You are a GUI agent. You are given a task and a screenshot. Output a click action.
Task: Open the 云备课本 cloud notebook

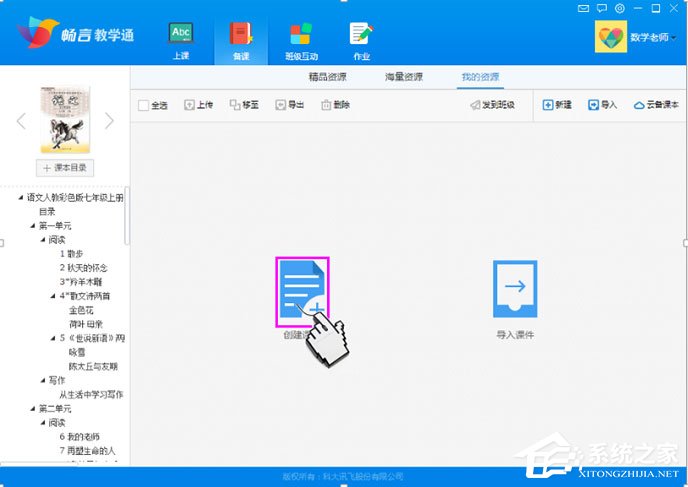click(x=656, y=105)
